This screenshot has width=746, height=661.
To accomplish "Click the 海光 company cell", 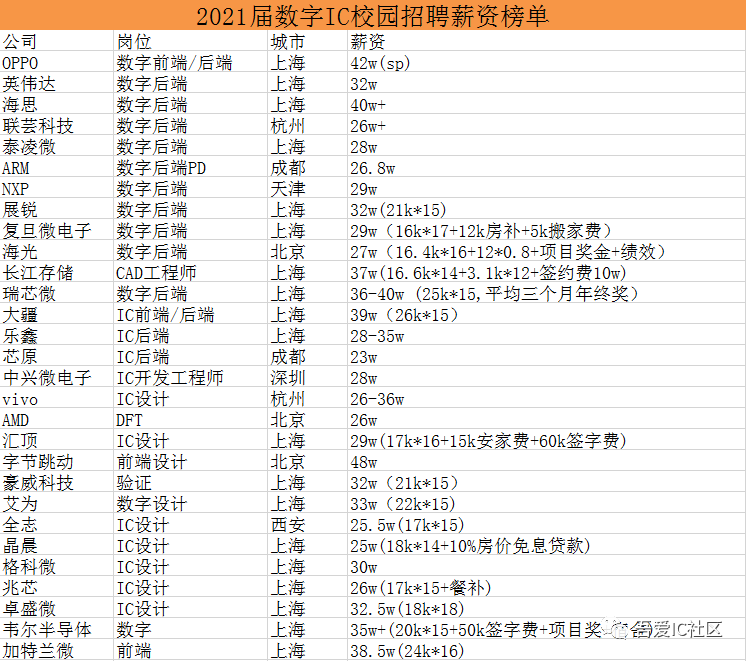I will click(x=57, y=251).
